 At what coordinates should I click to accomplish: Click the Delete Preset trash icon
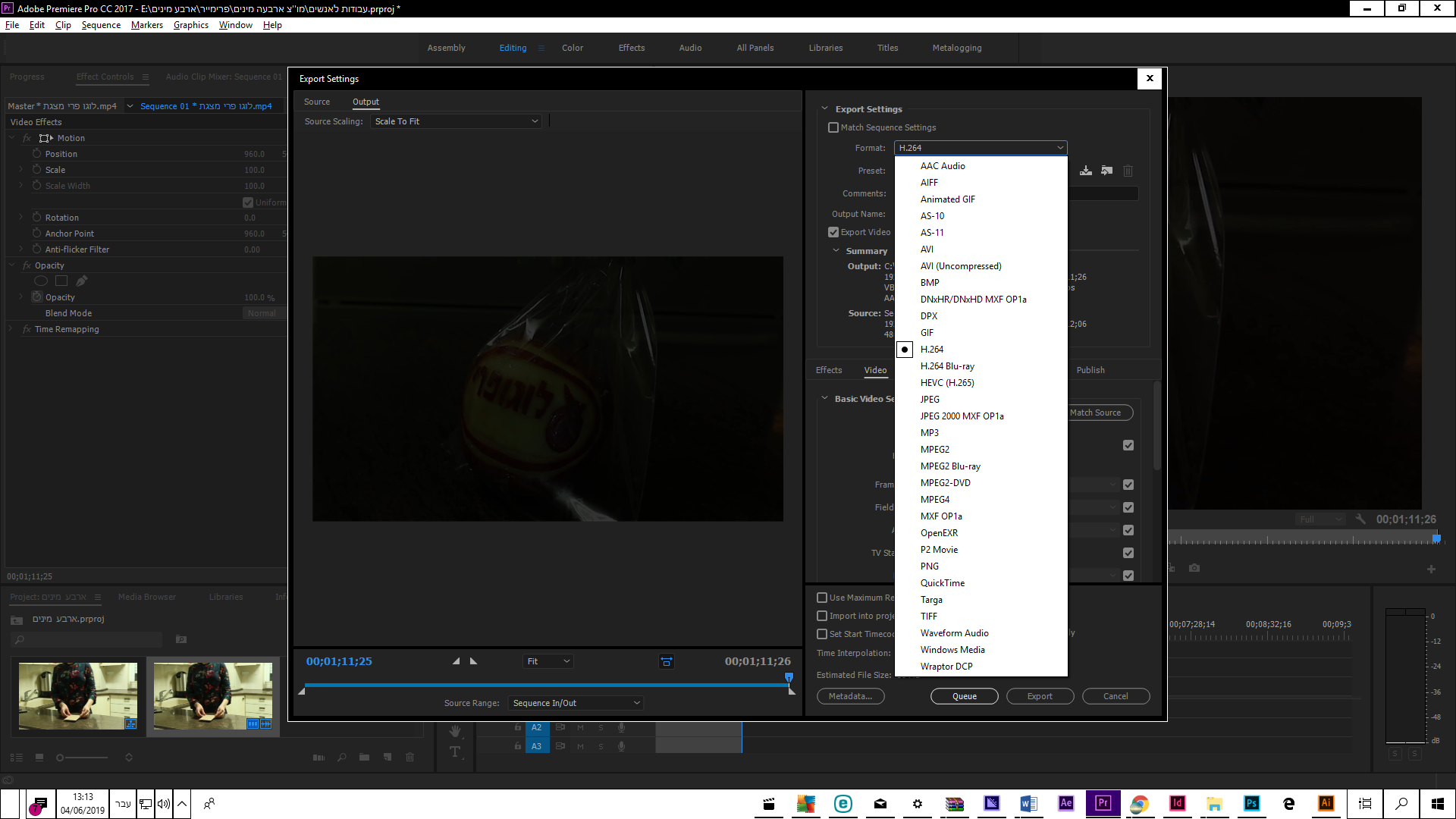[x=1128, y=171]
